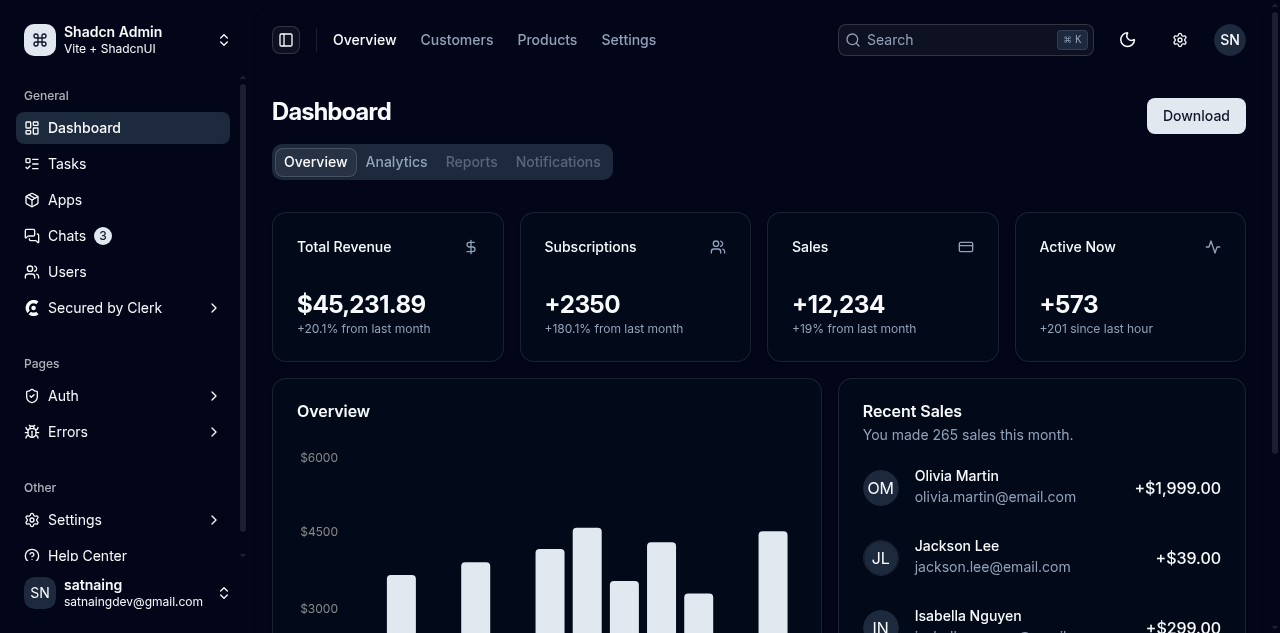Click the Apps cube icon in sidebar
This screenshot has width=1280, height=633.
point(32,200)
